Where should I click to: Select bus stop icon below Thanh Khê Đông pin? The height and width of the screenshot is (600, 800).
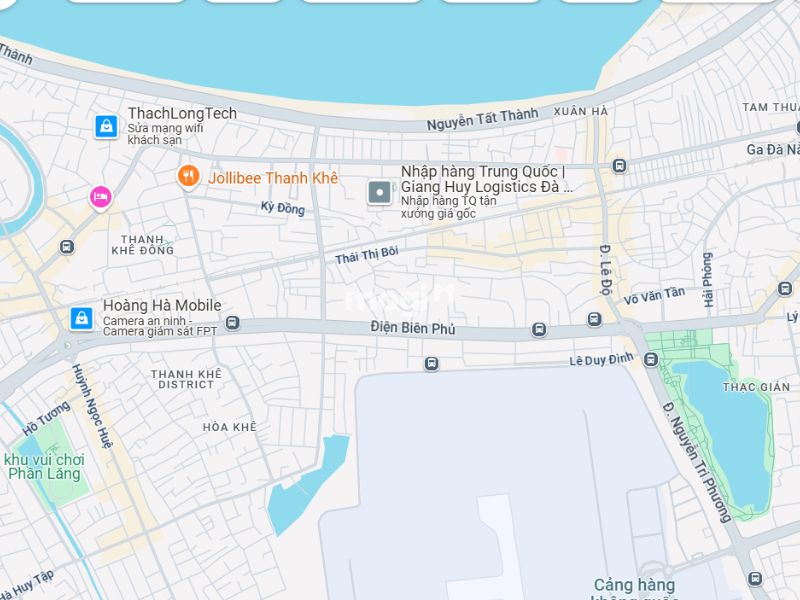(67, 247)
